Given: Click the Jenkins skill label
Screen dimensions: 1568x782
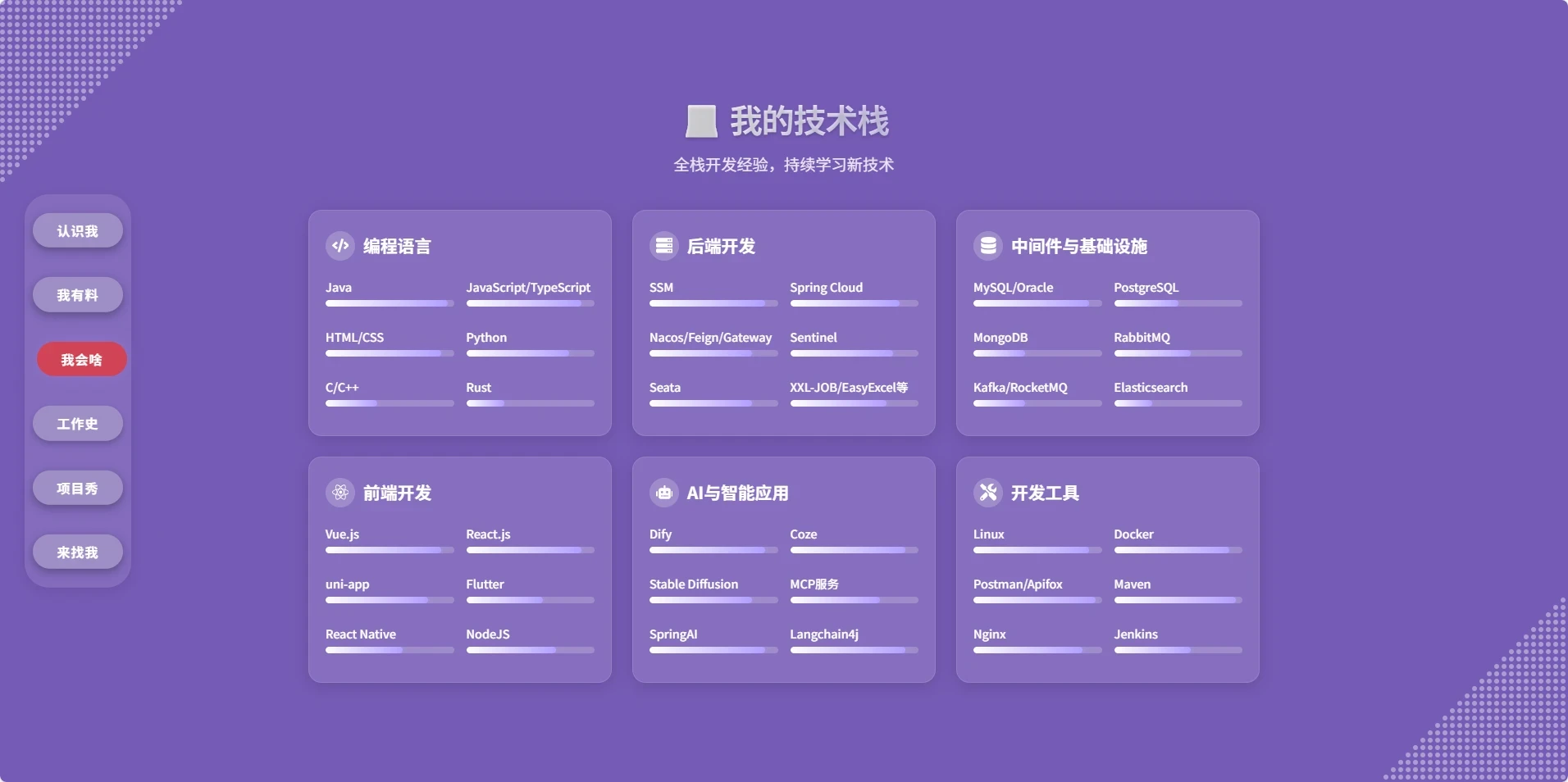Looking at the screenshot, I should click(x=1136, y=634).
